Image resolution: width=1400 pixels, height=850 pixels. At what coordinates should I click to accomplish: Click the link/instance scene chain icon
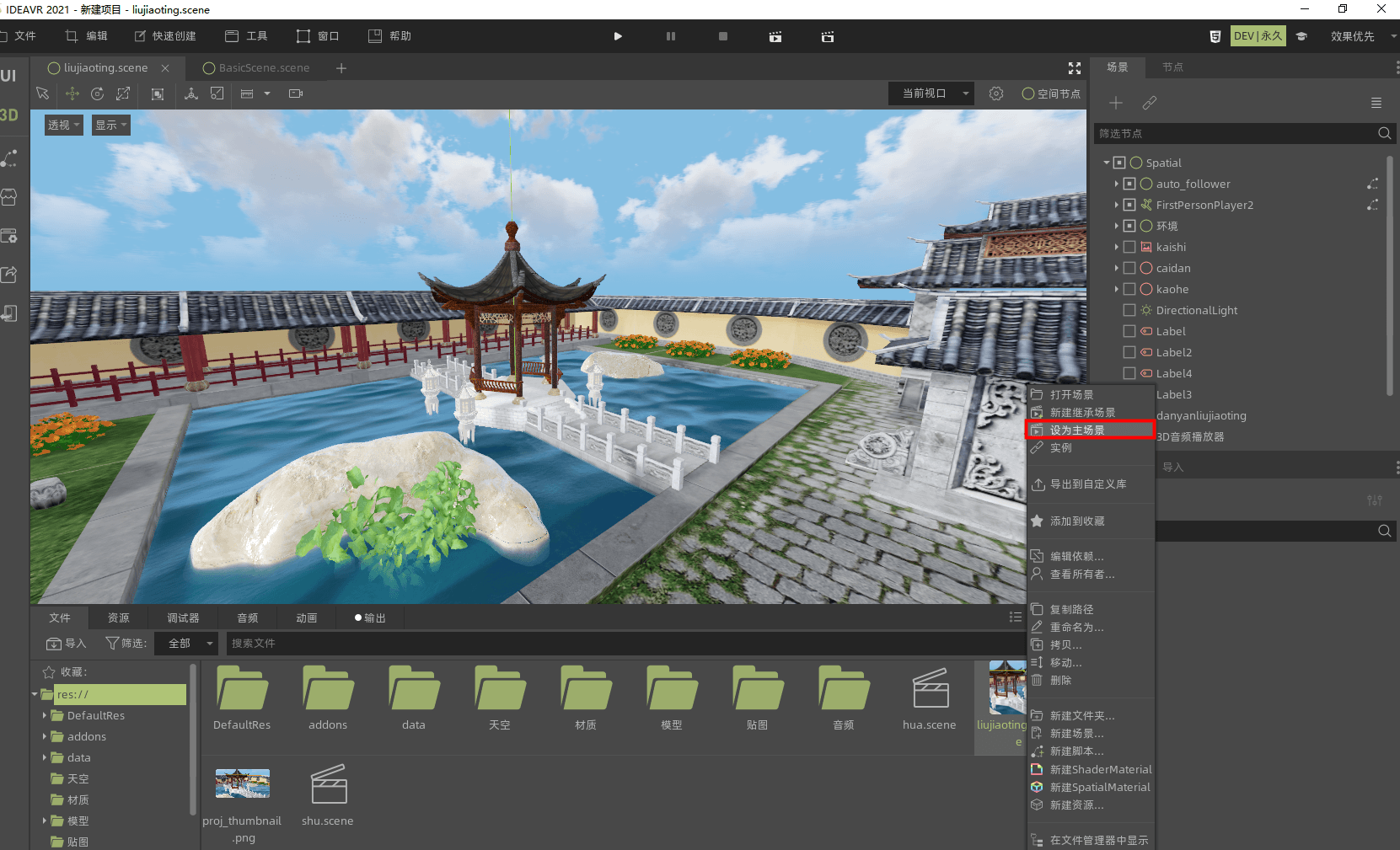tap(1150, 103)
